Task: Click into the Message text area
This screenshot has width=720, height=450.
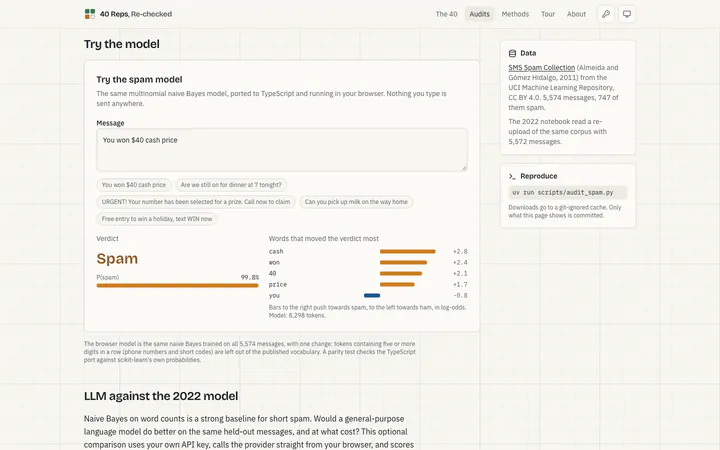Action: pyautogui.click(x=282, y=150)
